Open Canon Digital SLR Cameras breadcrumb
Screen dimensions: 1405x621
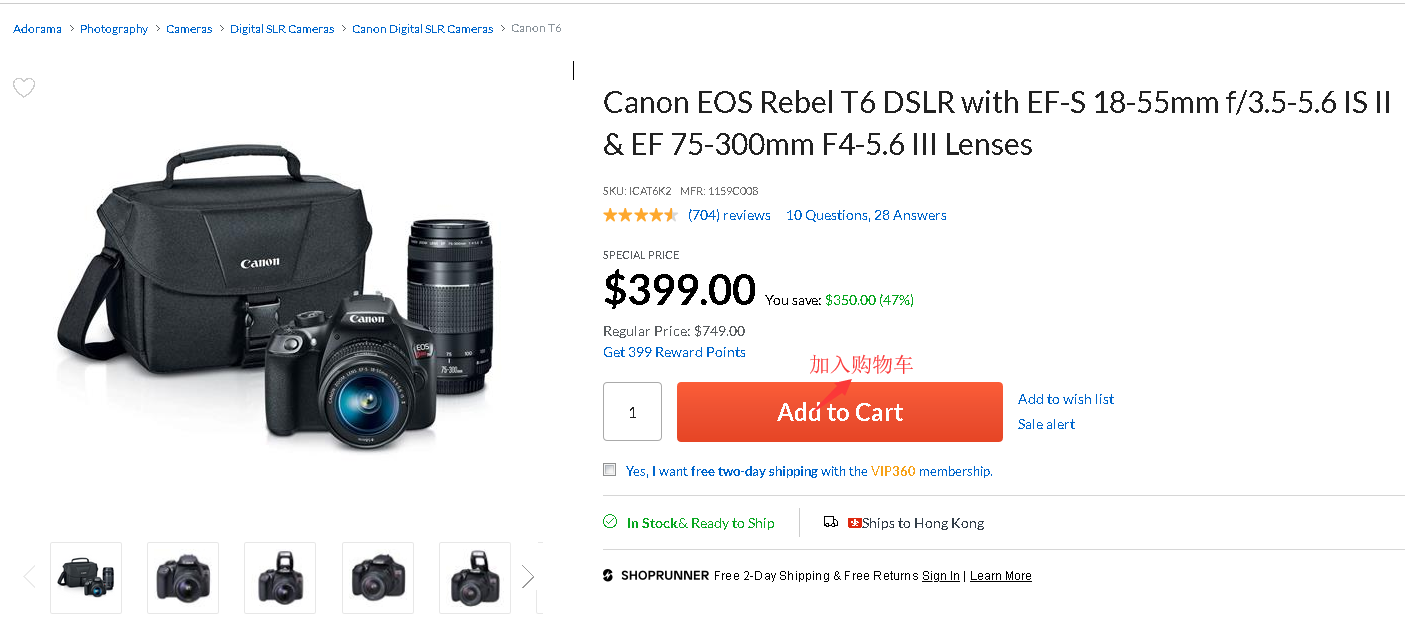pyautogui.click(x=422, y=29)
